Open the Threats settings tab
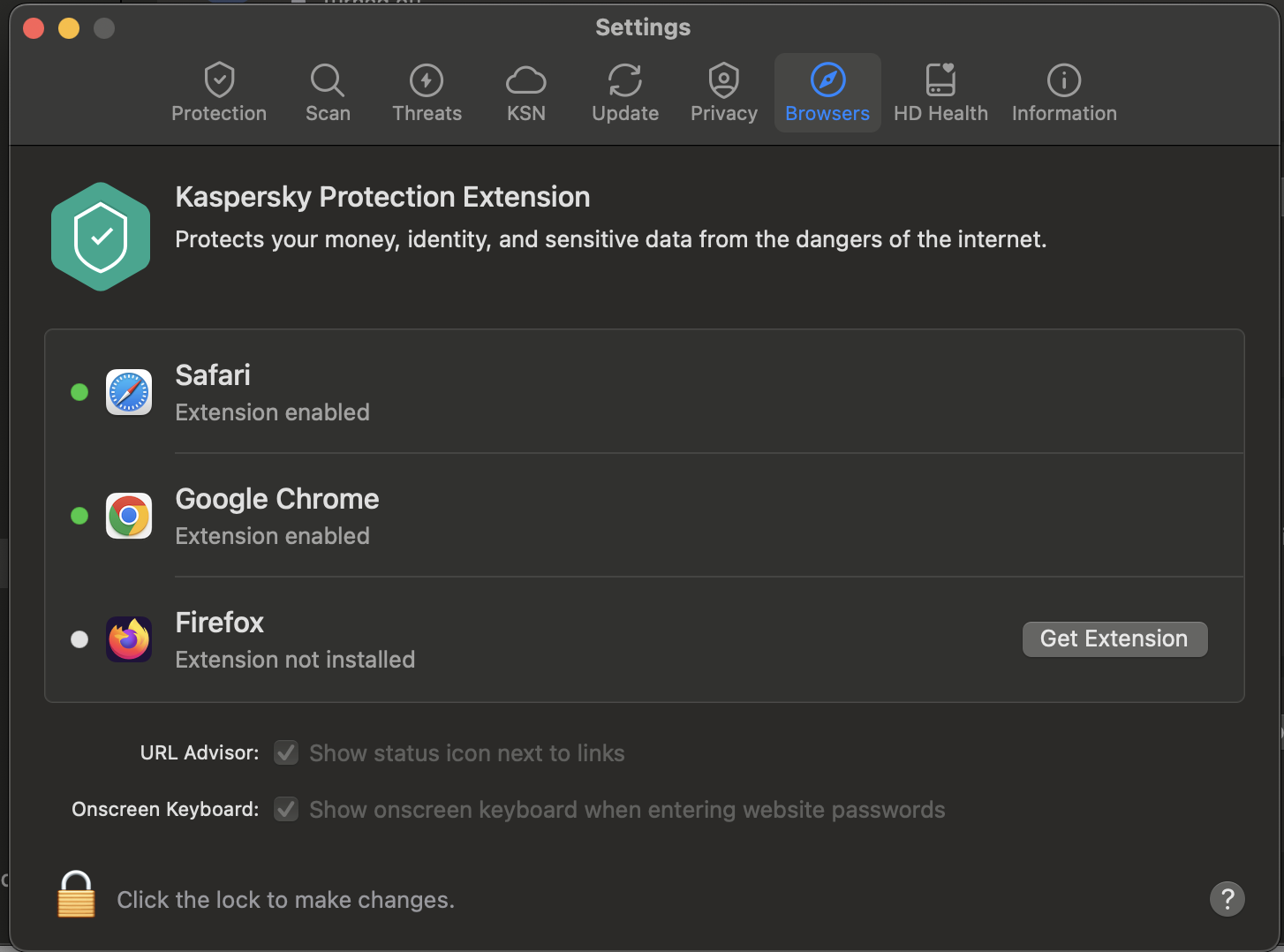Viewport: 1284px width, 952px height. pos(427,93)
